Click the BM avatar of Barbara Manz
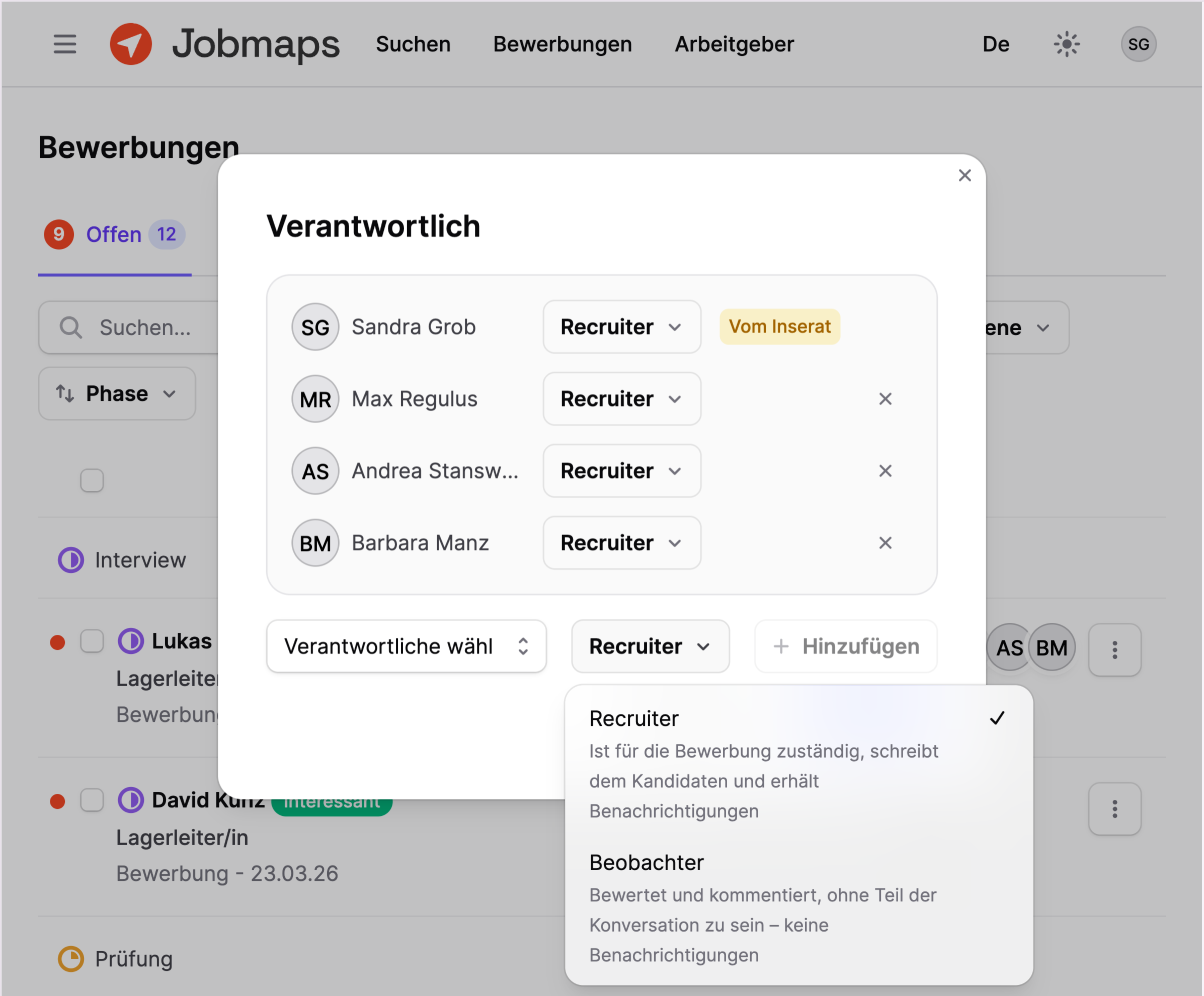Screen dimensions: 1204x996 click(315, 543)
